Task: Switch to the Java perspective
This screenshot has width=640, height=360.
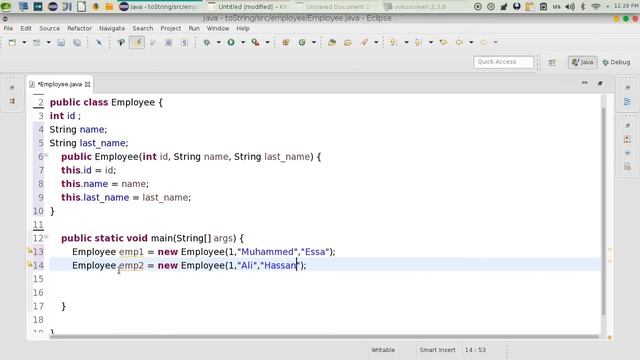Action: [x=582, y=62]
